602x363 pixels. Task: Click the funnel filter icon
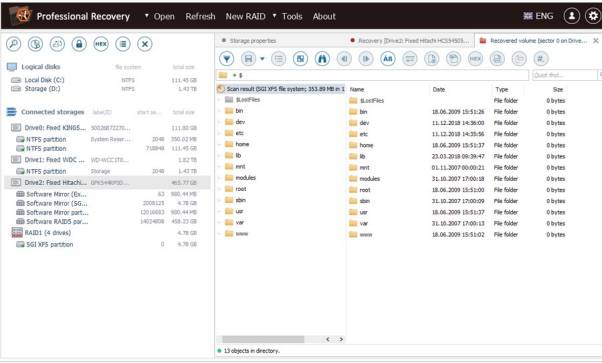227,59
